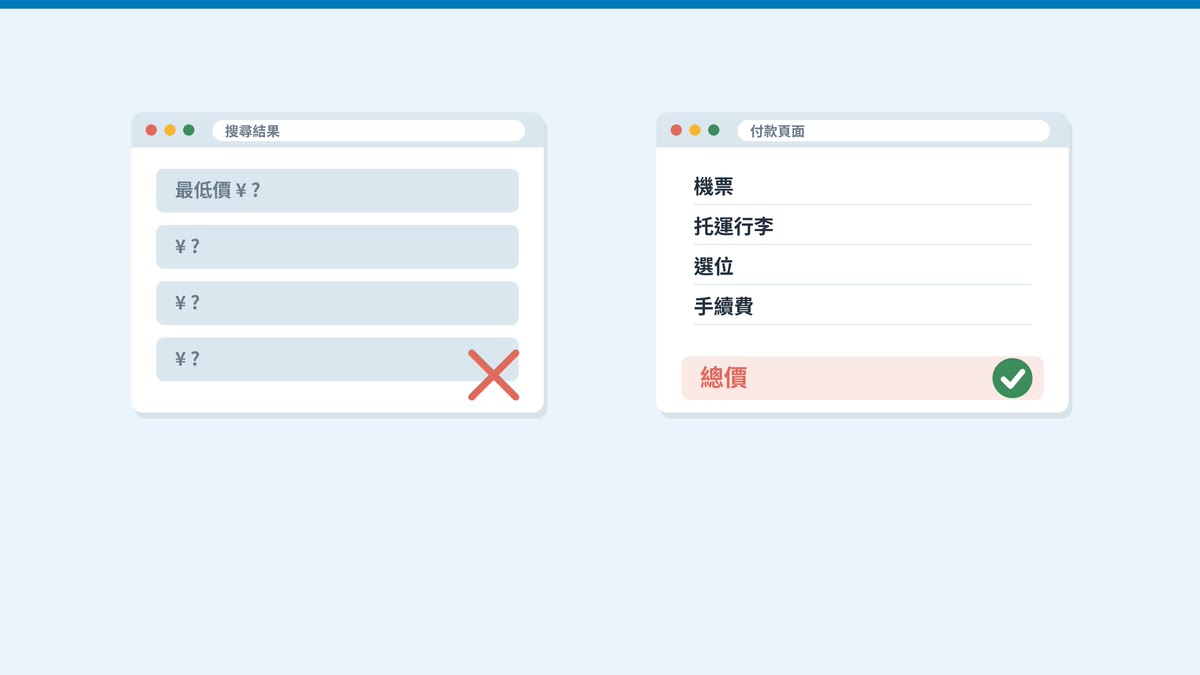Maximize the 付款頁面 window with green dot

coord(714,130)
